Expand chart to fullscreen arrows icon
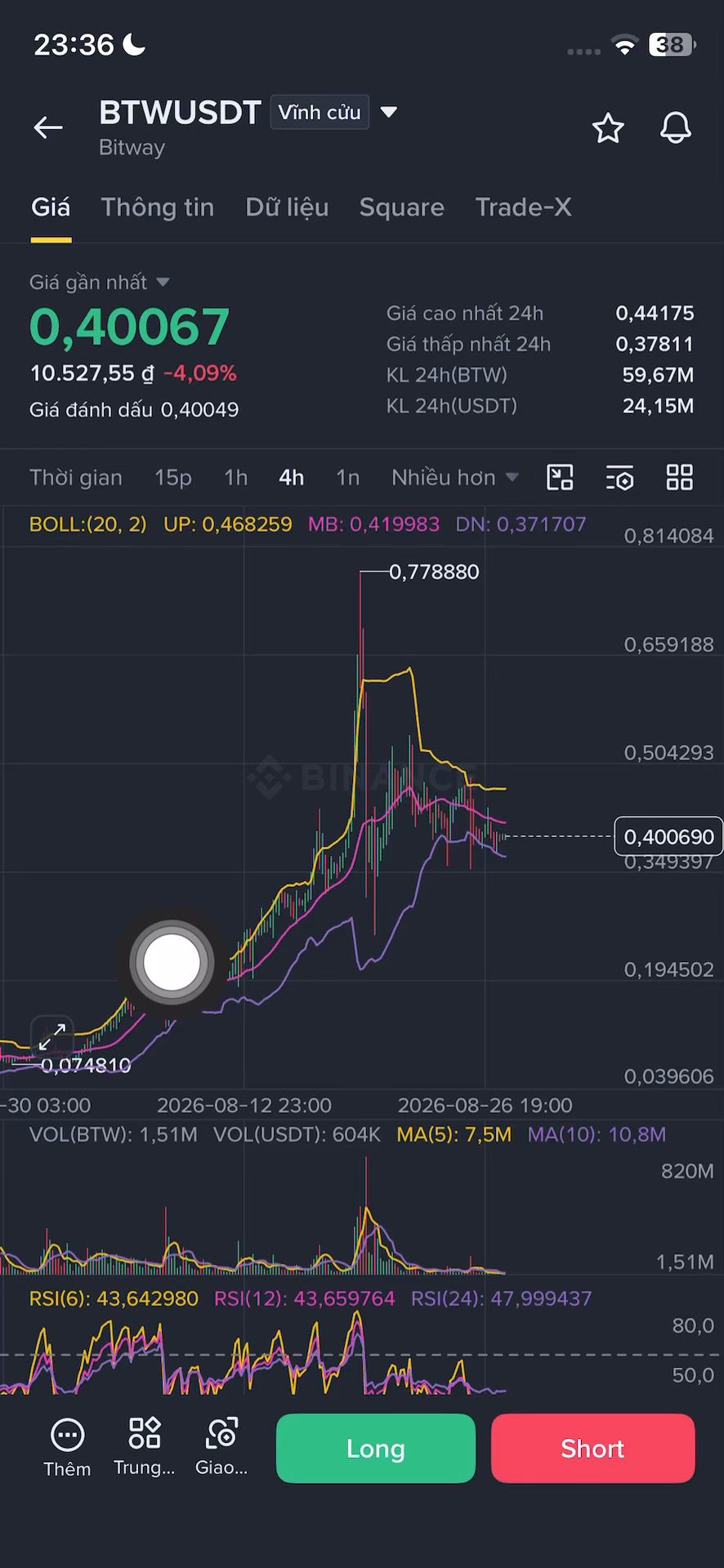The height and width of the screenshot is (1568, 724). [52, 1036]
